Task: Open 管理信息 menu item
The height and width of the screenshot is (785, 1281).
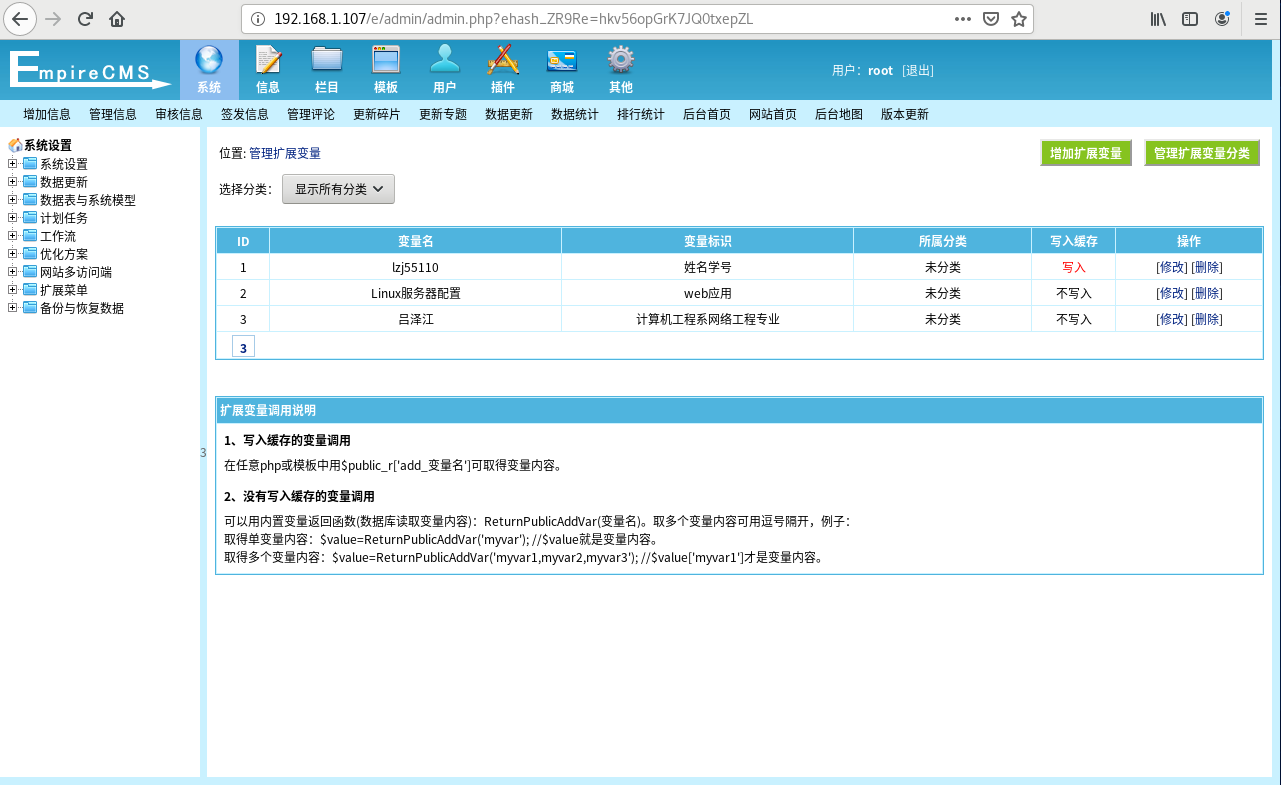Action: (x=113, y=114)
